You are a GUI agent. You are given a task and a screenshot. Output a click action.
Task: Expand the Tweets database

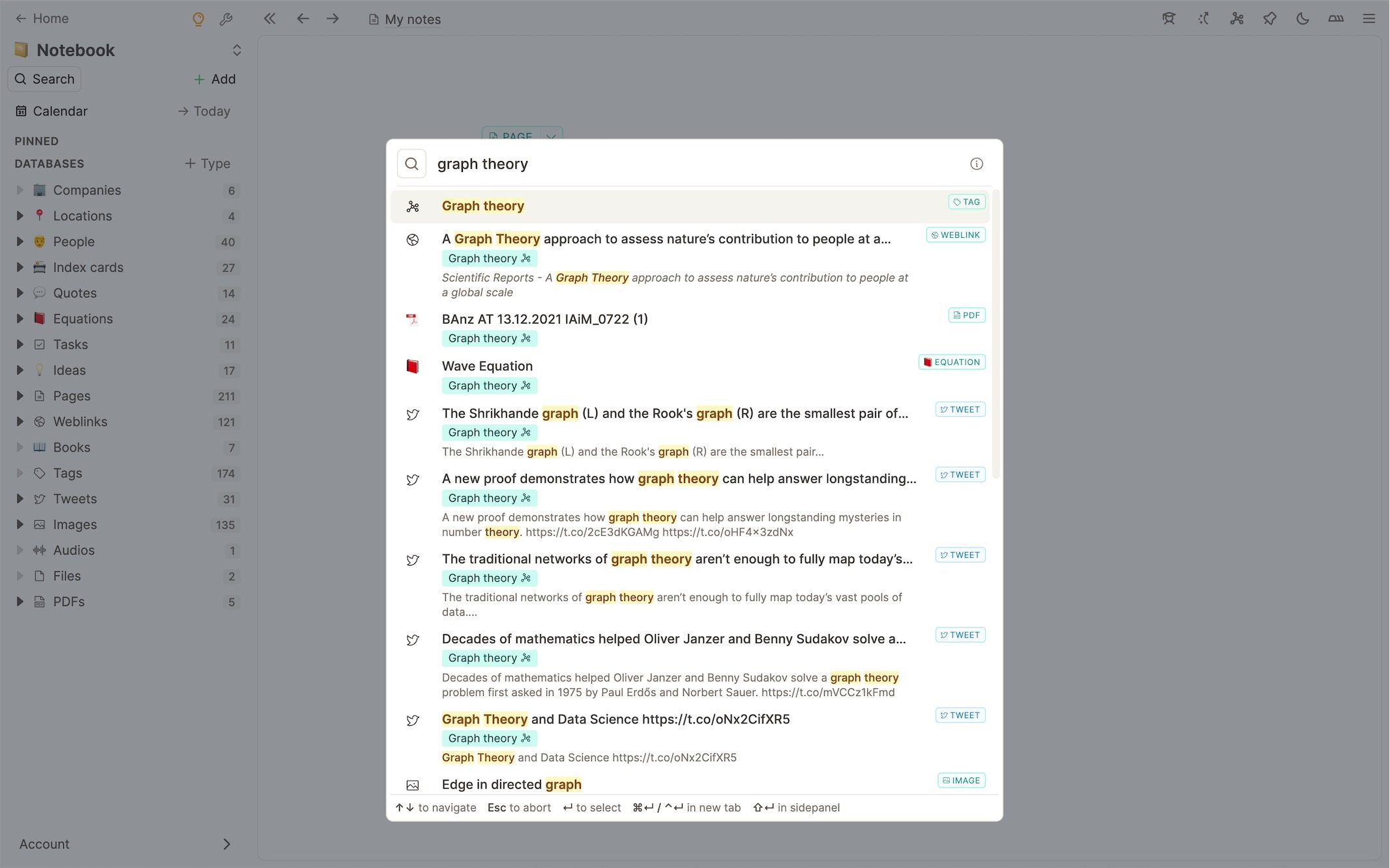click(20, 499)
